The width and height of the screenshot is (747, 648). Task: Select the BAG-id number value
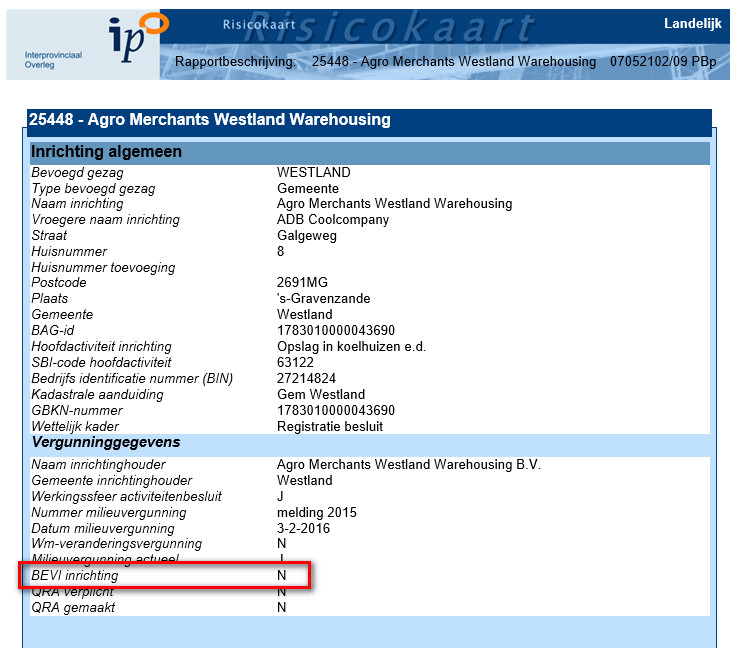[x=336, y=330]
